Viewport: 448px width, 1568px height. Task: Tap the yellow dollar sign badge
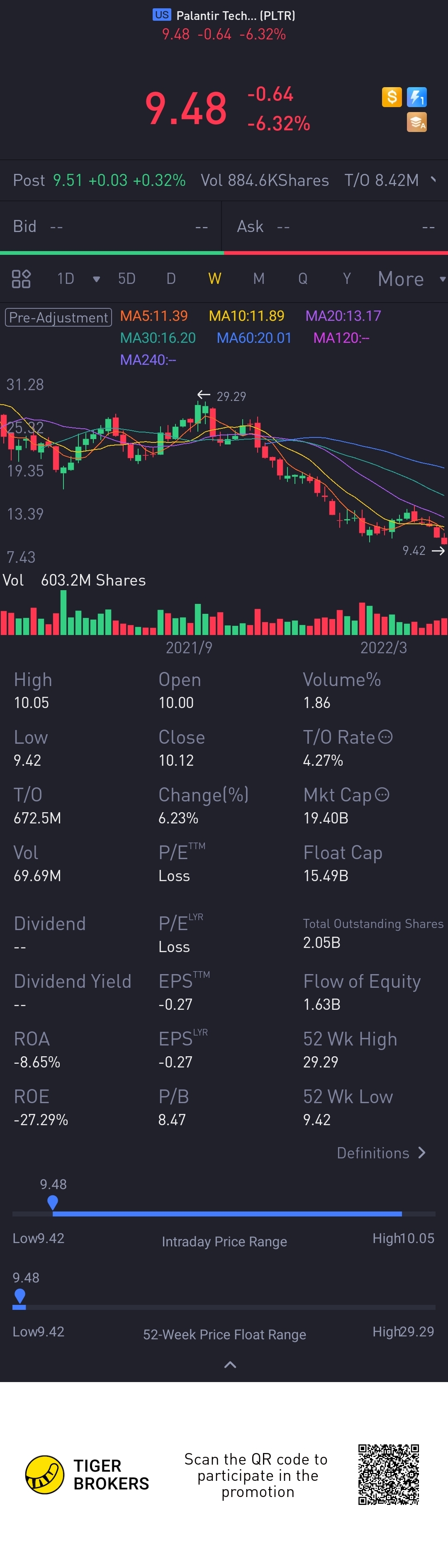click(x=392, y=97)
